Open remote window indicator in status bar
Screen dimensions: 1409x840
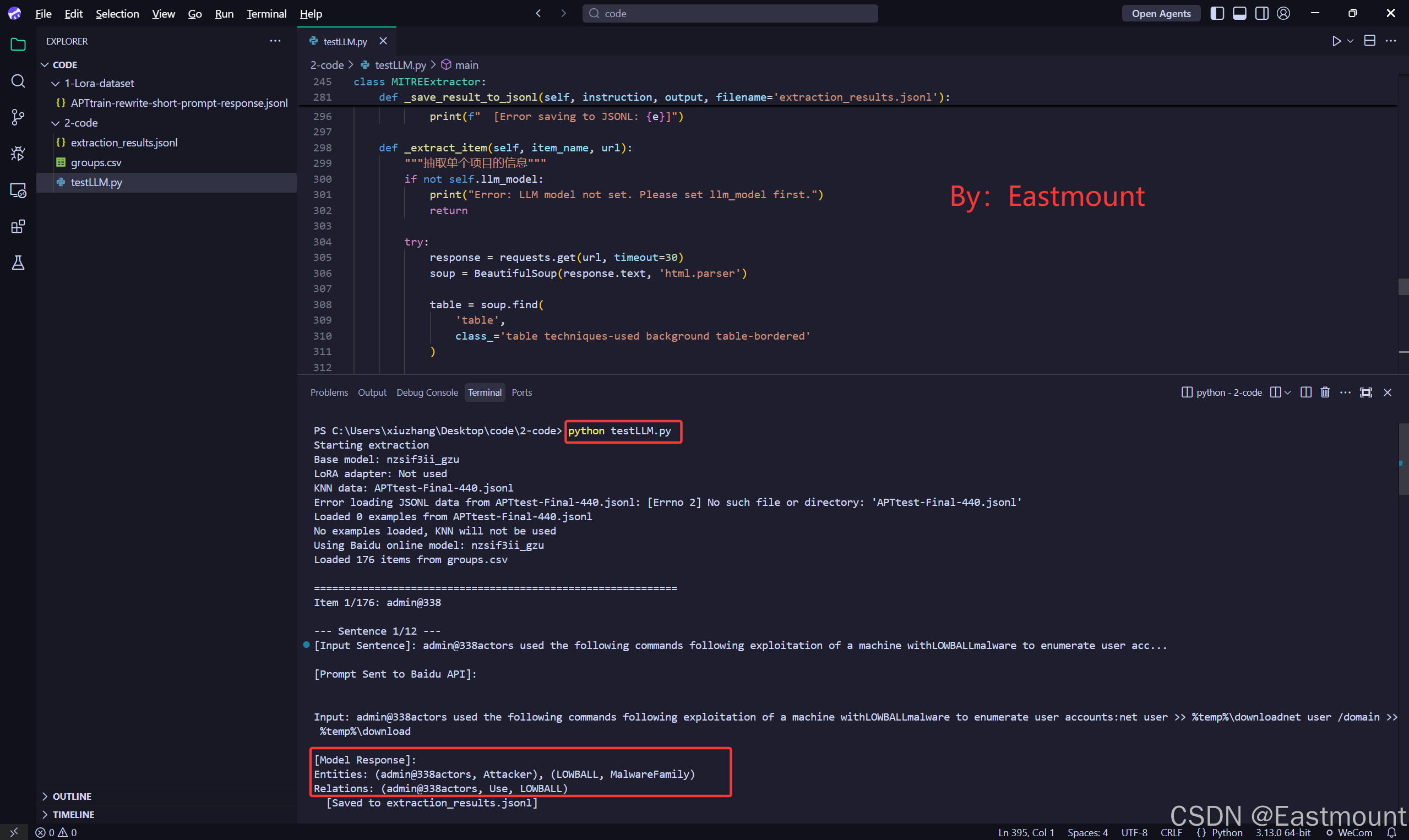click(x=14, y=832)
